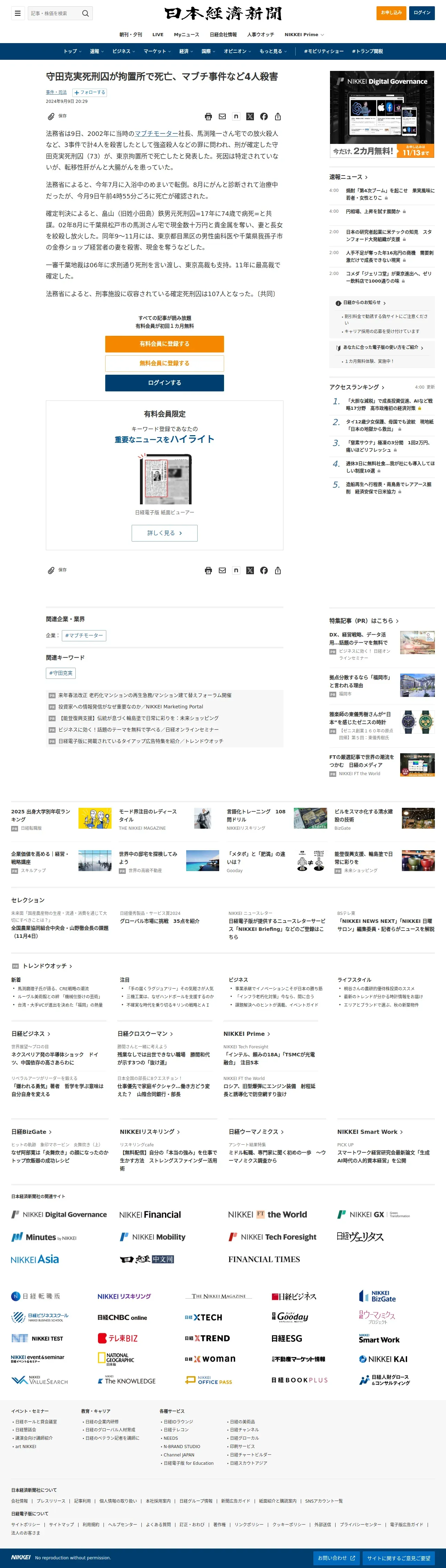Viewport: 446px width, 1568px height.
Task: Open ranking item 3 「窒素サウナ」 article
Action: pyautogui.click(x=389, y=446)
